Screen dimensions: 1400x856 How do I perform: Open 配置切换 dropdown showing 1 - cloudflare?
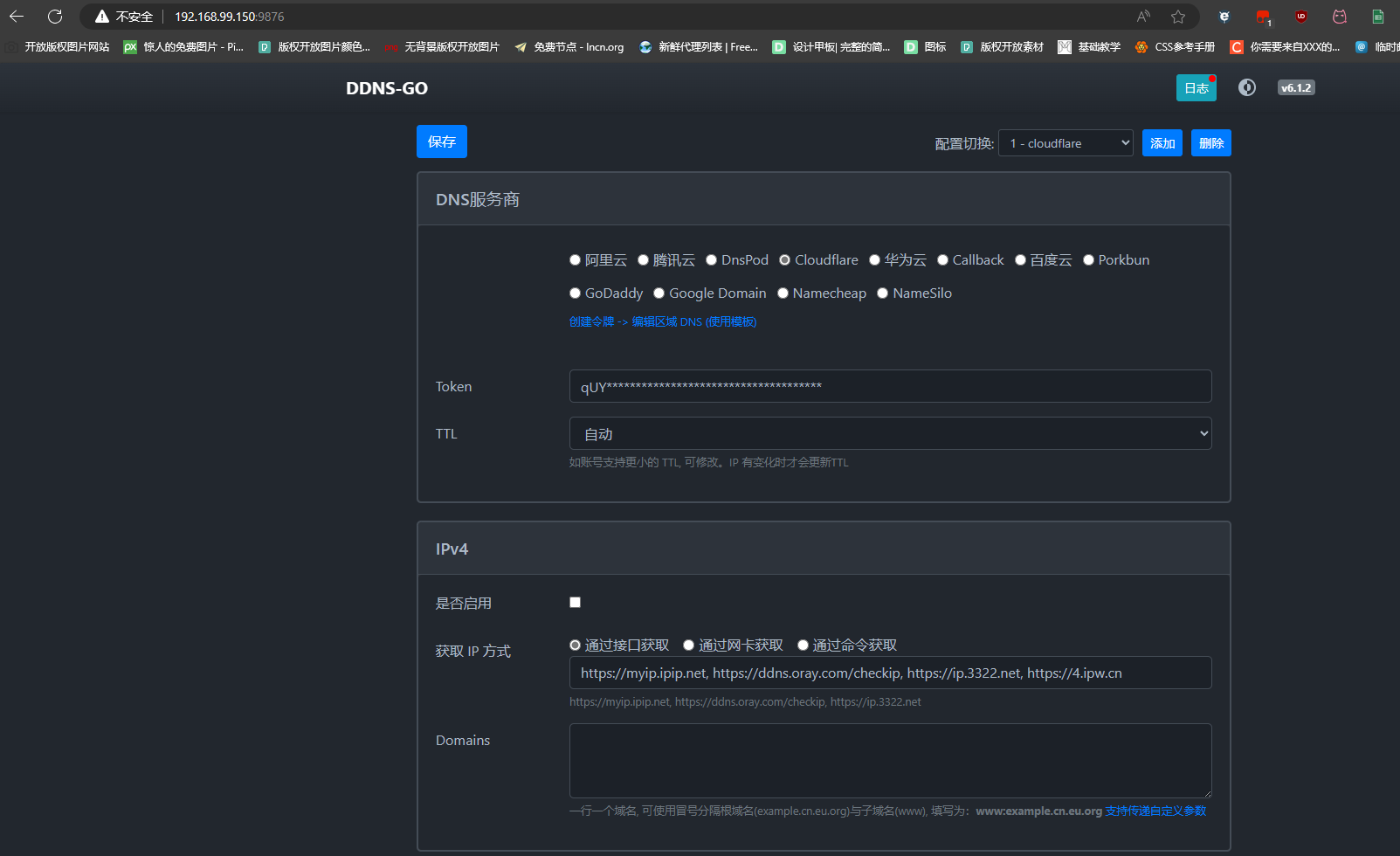pyautogui.click(x=1066, y=143)
